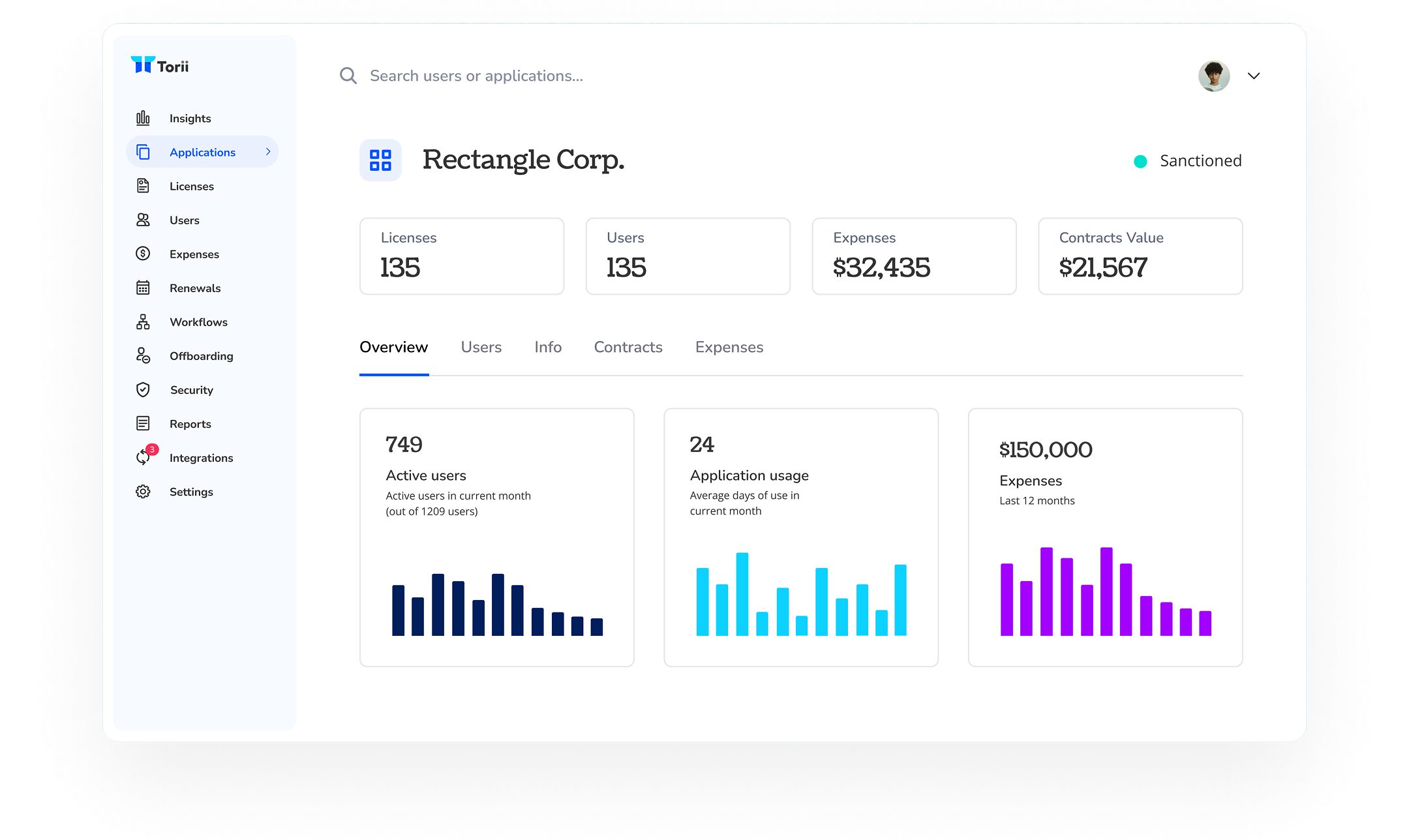Click the Insights bar chart icon
The height and width of the screenshot is (840, 1409).
click(143, 118)
